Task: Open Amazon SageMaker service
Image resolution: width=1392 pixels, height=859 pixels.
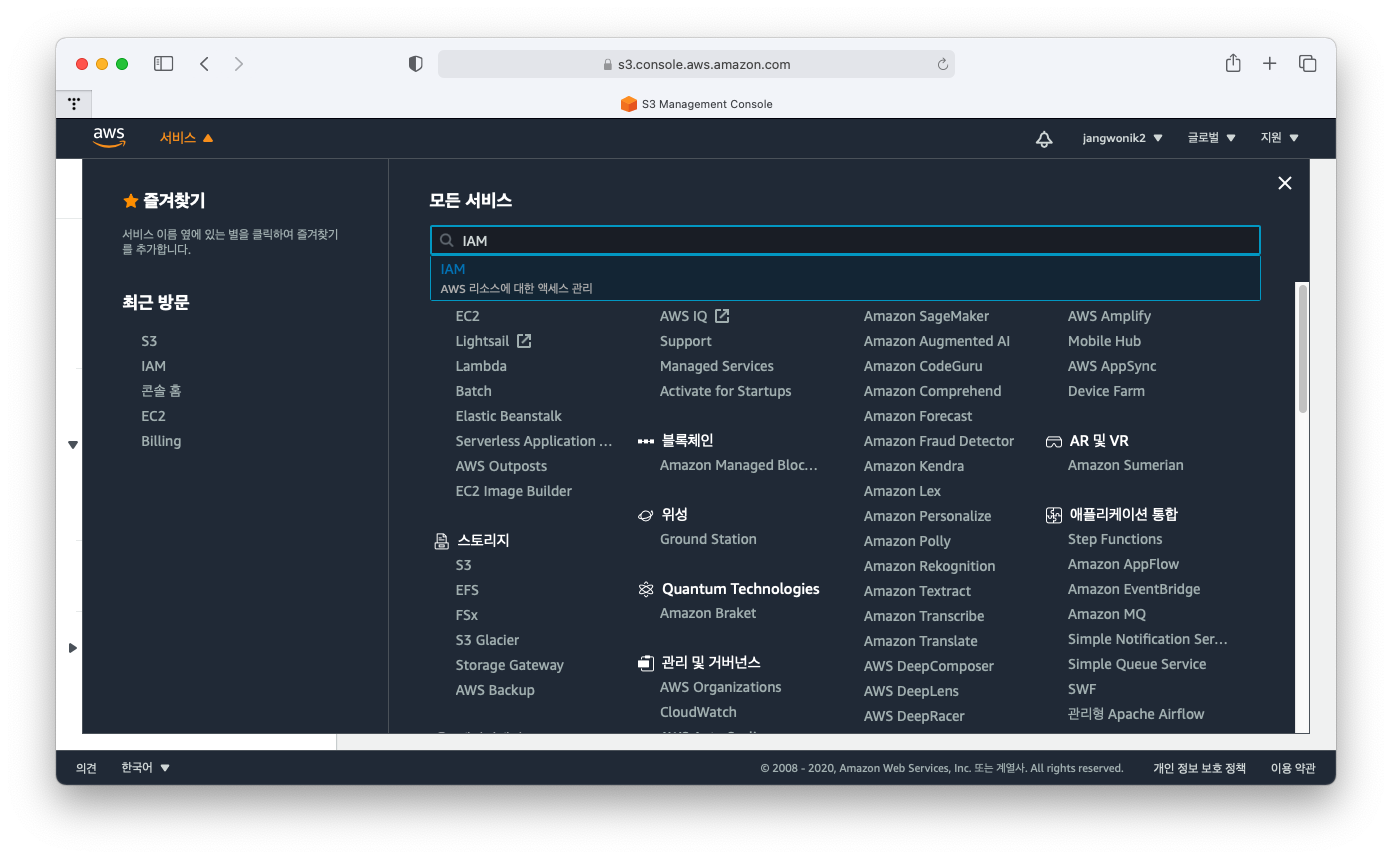Action: coord(926,316)
